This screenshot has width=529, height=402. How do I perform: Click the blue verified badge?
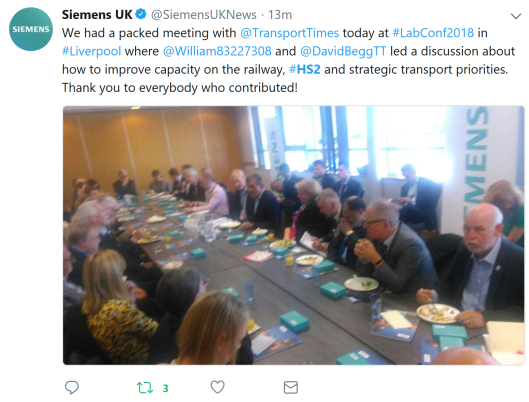141,15
